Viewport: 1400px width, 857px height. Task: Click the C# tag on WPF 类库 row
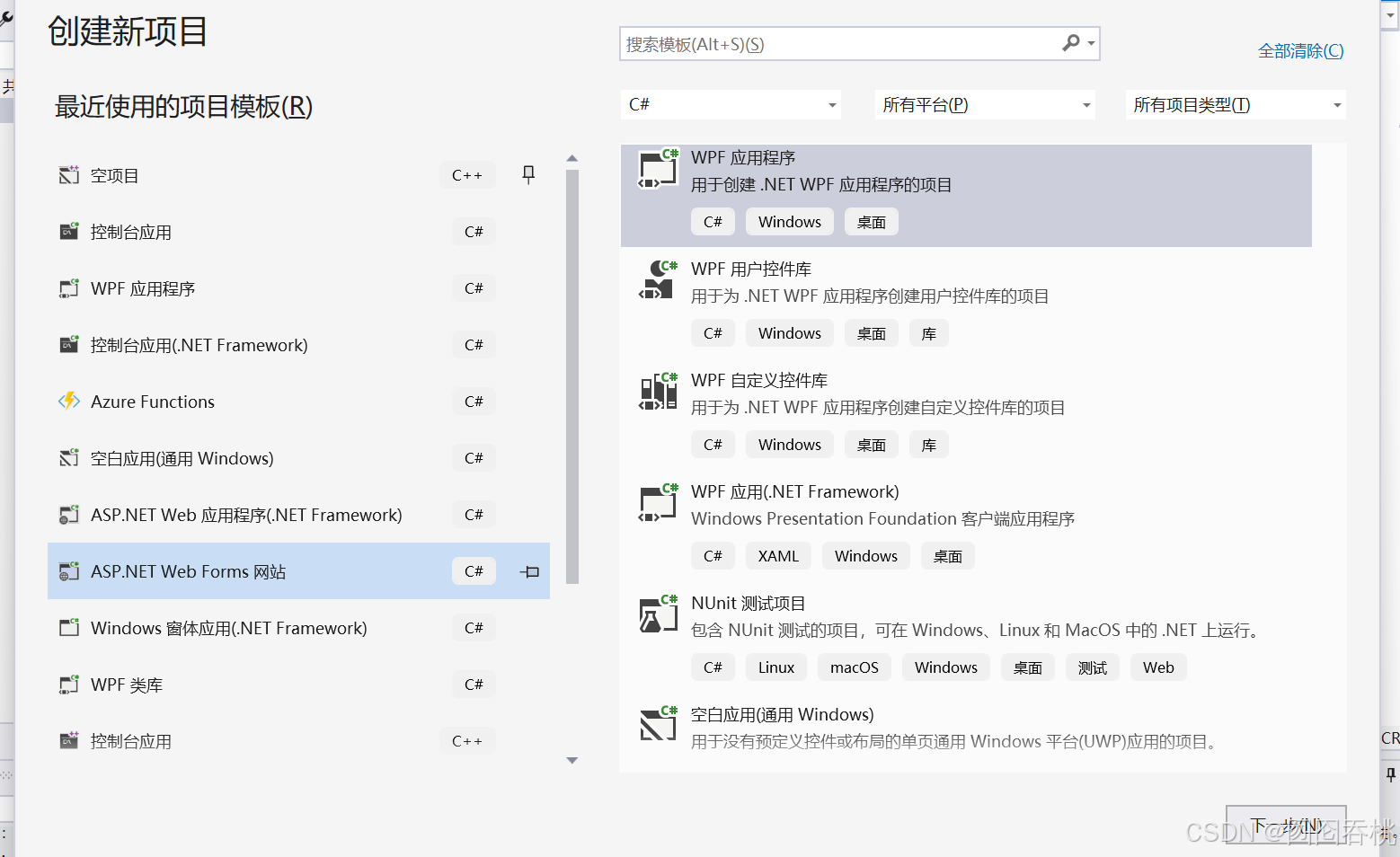(474, 685)
